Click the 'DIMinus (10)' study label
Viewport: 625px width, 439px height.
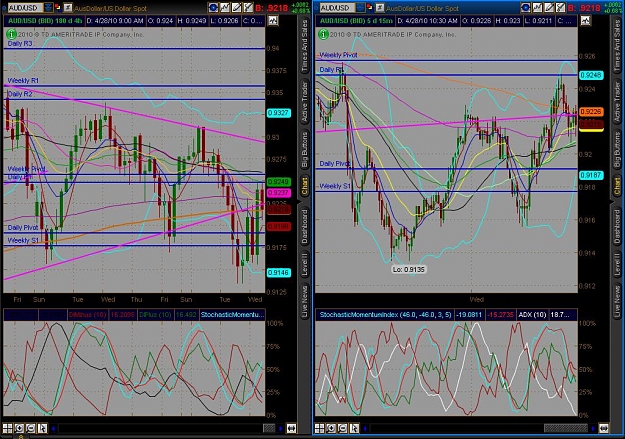pos(87,315)
